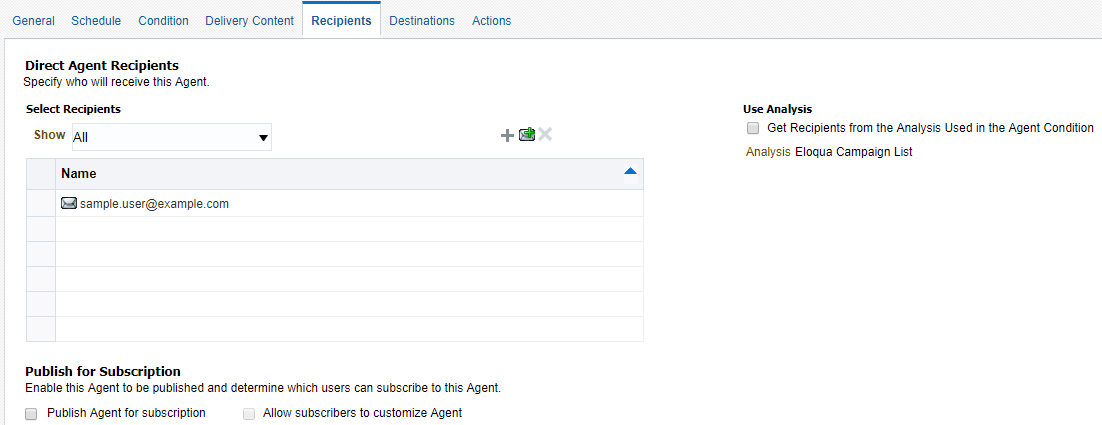Click the Add Email Recipient envelope icon

click(526, 134)
